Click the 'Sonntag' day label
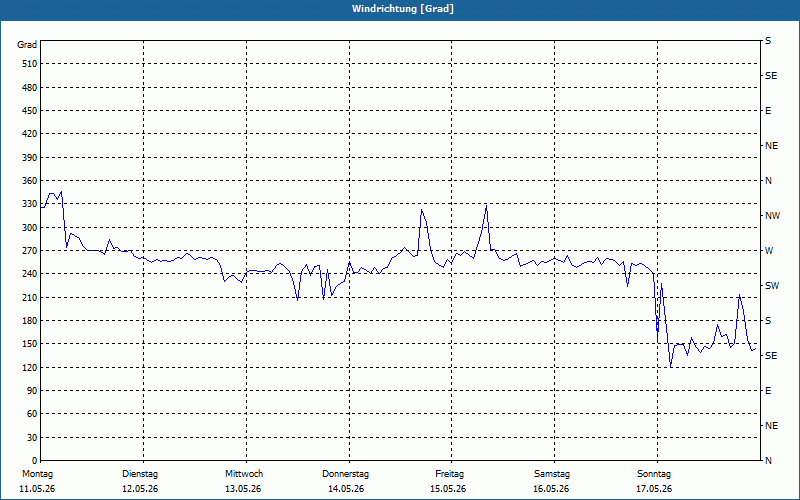The height and width of the screenshot is (500, 800). click(654, 474)
